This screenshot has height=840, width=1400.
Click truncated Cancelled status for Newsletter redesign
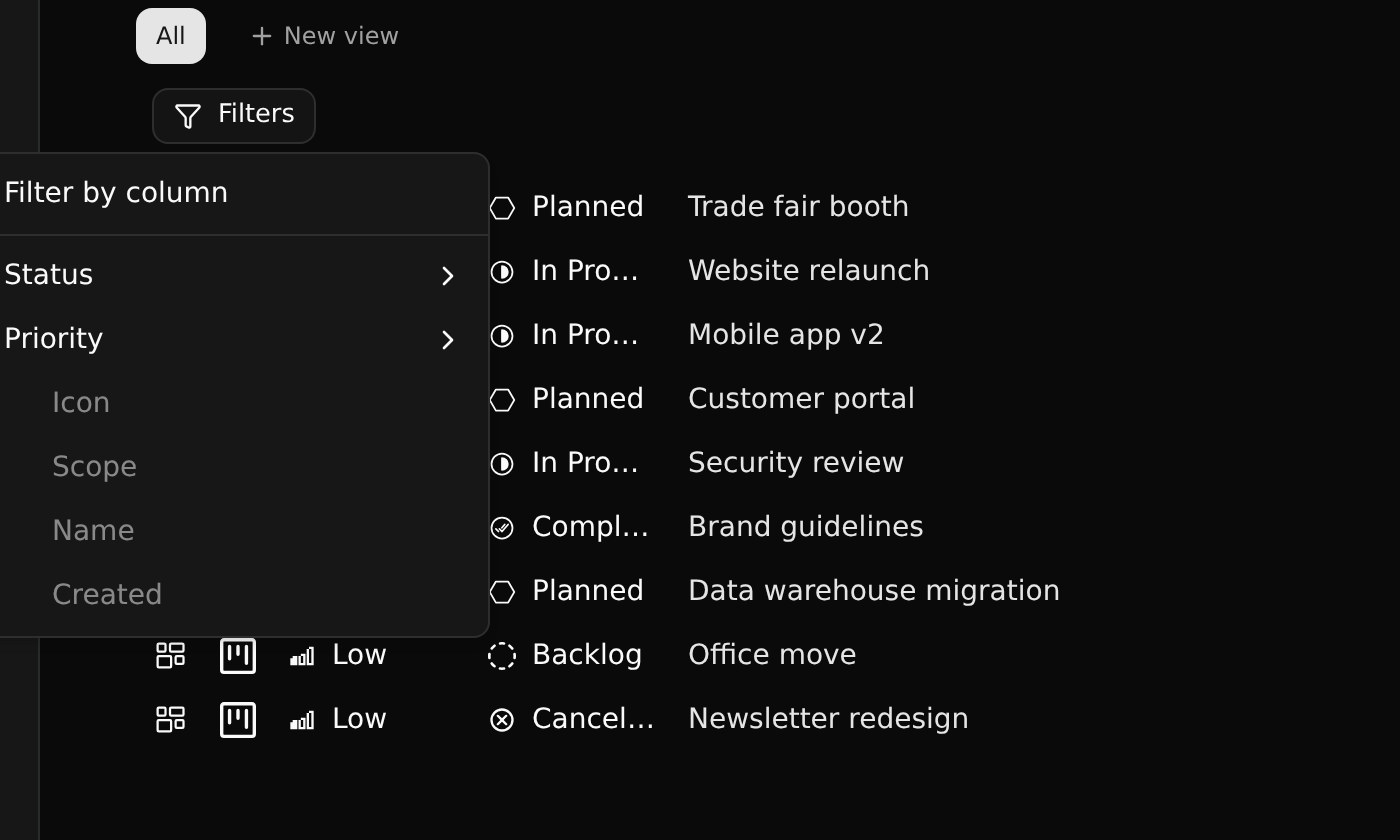593,718
